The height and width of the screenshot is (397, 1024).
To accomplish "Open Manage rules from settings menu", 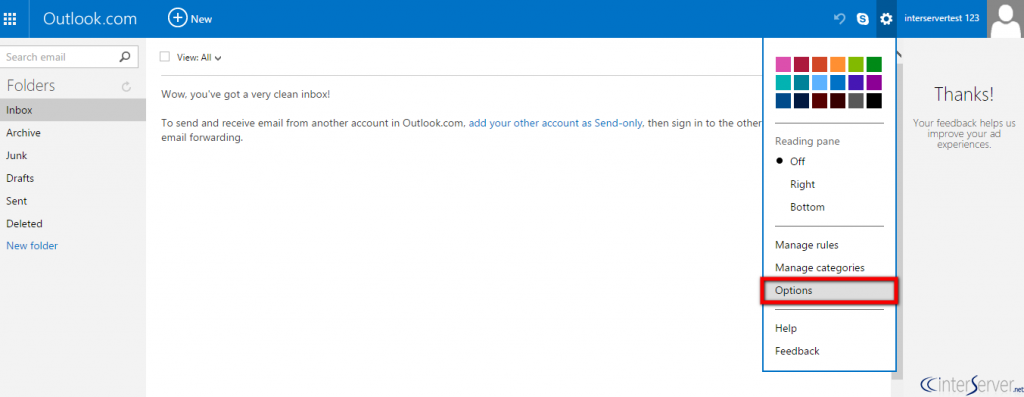I will 807,245.
